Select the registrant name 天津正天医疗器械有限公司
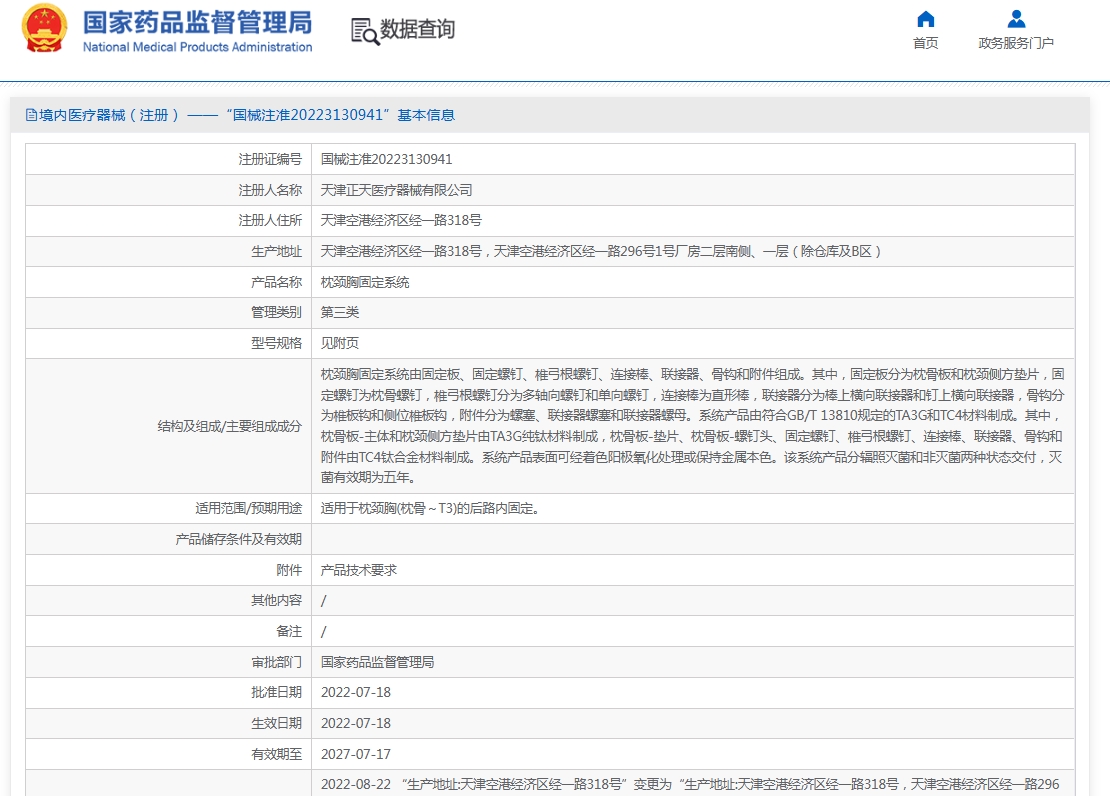 click(x=396, y=190)
